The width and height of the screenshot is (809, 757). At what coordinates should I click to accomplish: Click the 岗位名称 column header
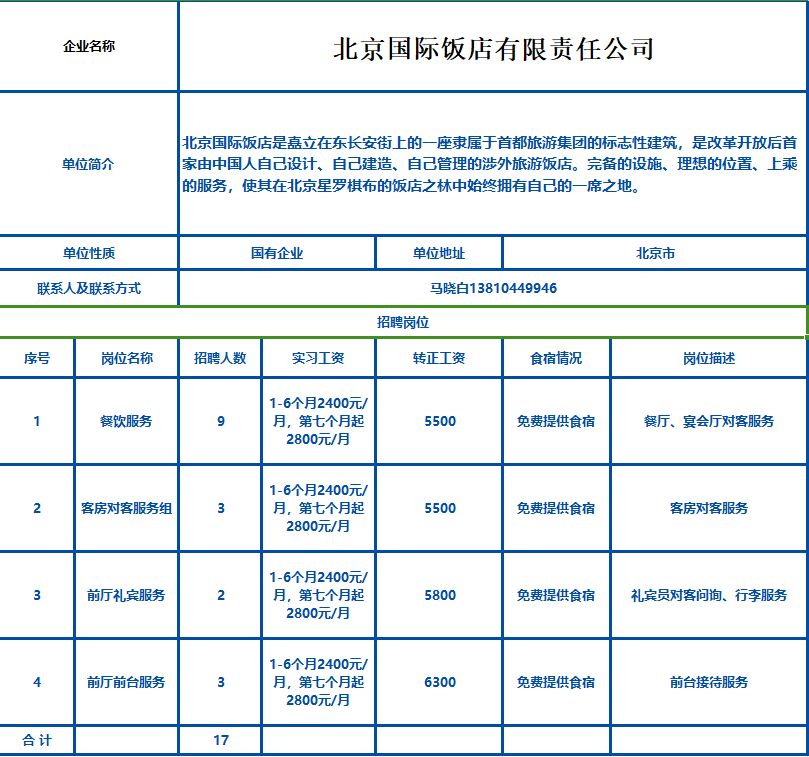tap(127, 358)
